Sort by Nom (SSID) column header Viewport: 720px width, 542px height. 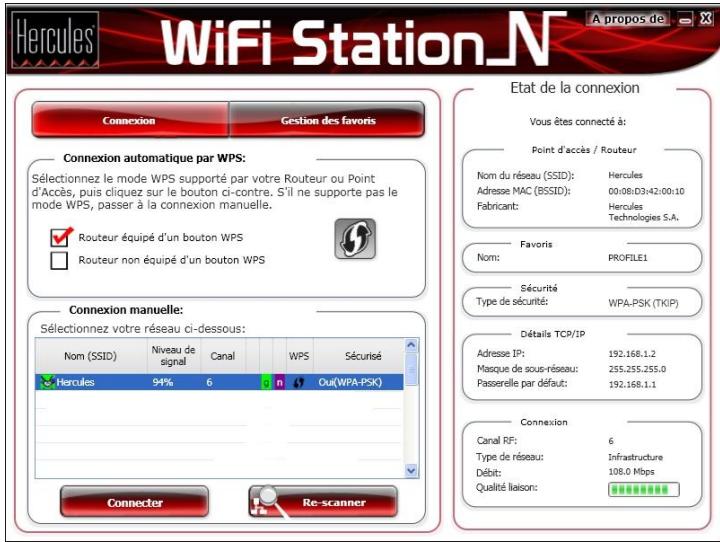coord(91,356)
